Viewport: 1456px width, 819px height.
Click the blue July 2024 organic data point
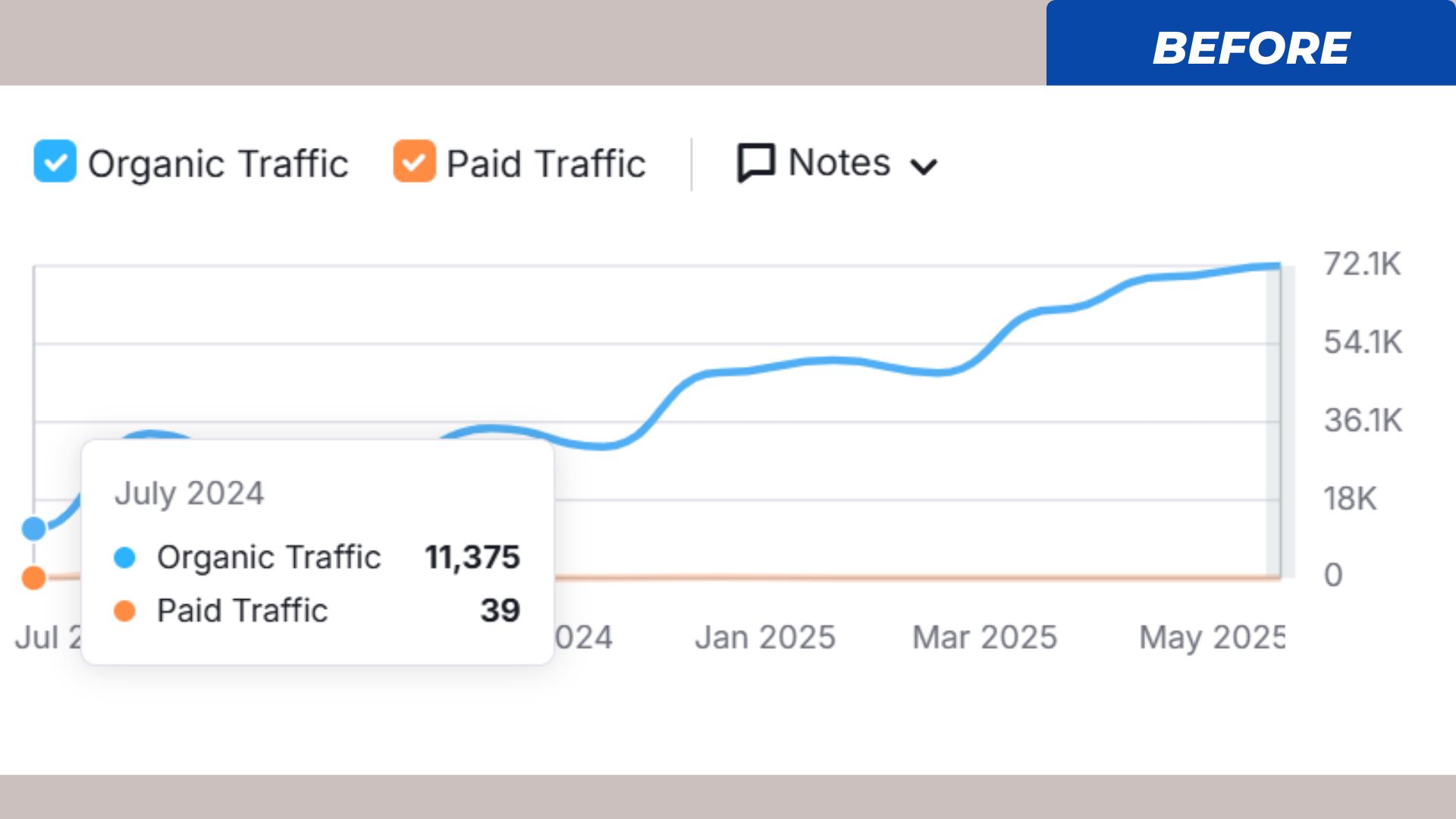(x=34, y=529)
